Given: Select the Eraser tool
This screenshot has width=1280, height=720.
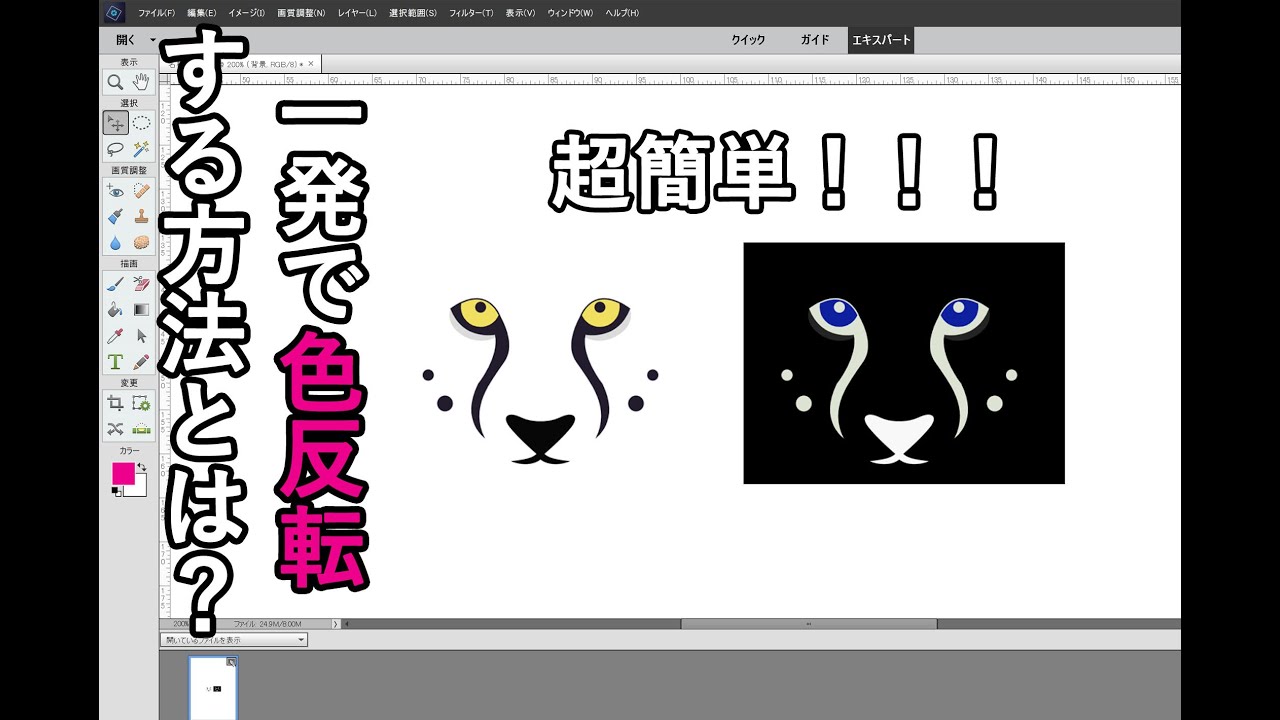Looking at the screenshot, I should (142, 282).
